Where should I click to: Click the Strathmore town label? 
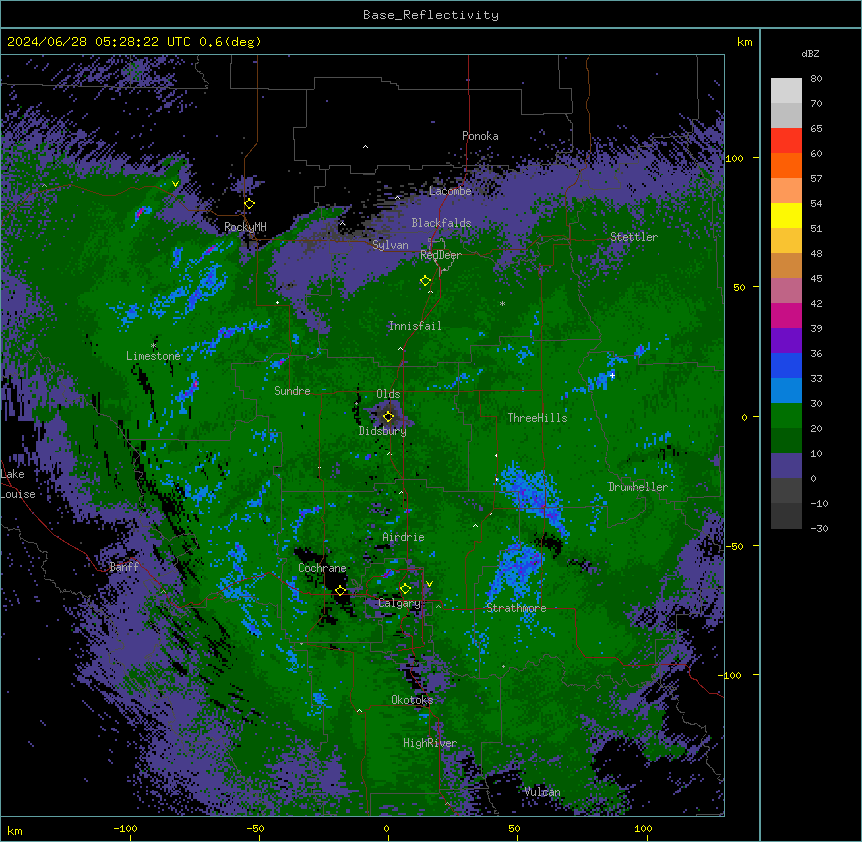click(516, 608)
